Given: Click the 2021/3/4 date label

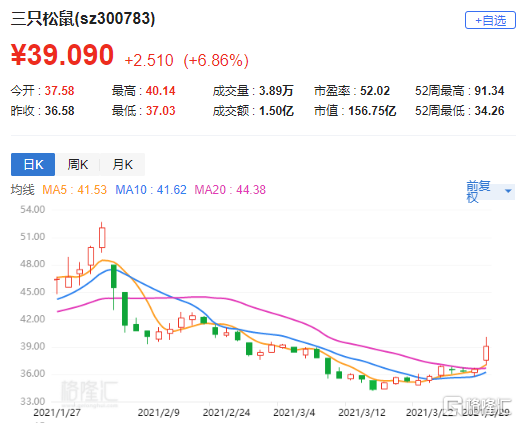Looking at the screenshot, I should pos(294,412).
